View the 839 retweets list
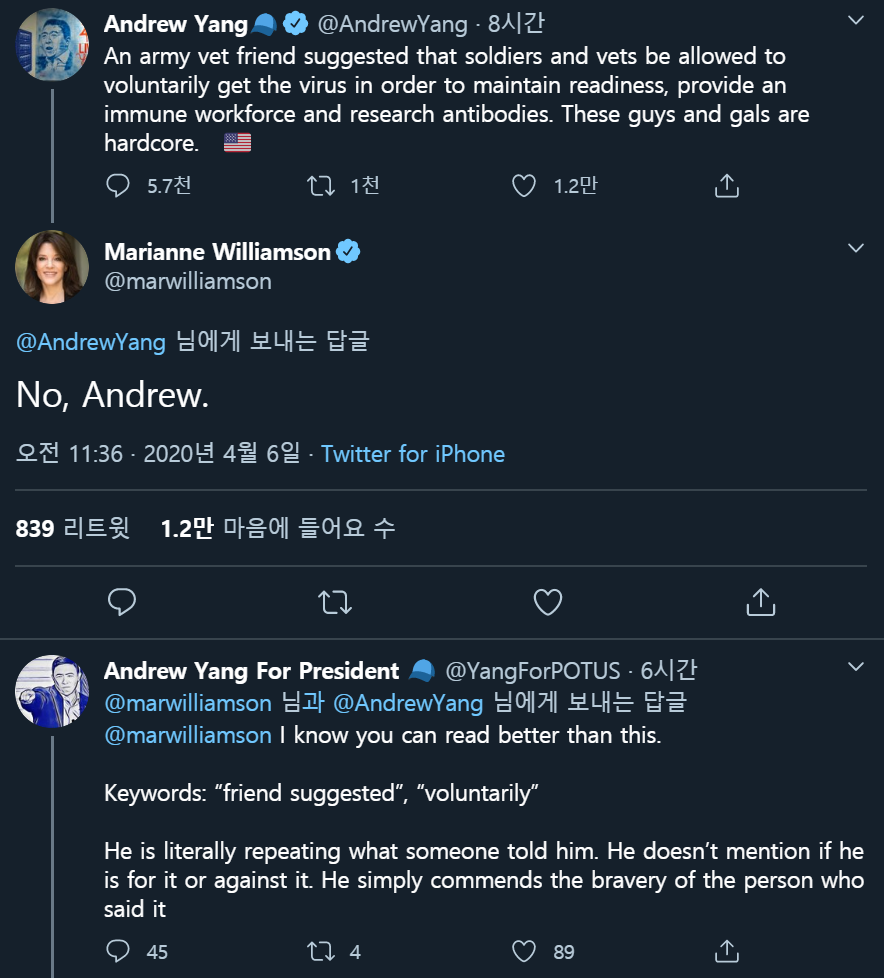This screenshot has width=884, height=978. 72,528
